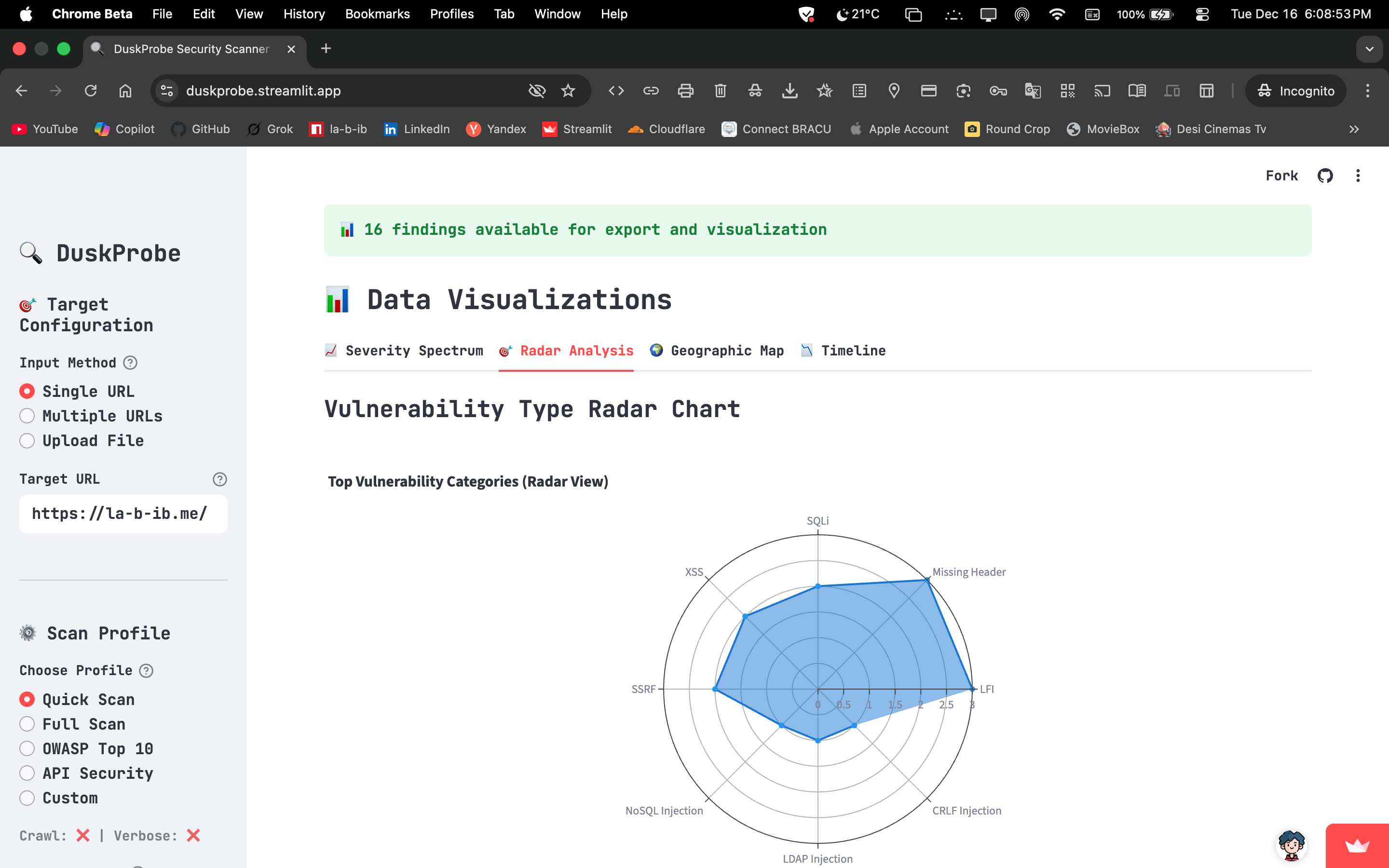Show hidden bookmarks with chevron
Screen dimensions: 1389x868
pos(1354,129)
